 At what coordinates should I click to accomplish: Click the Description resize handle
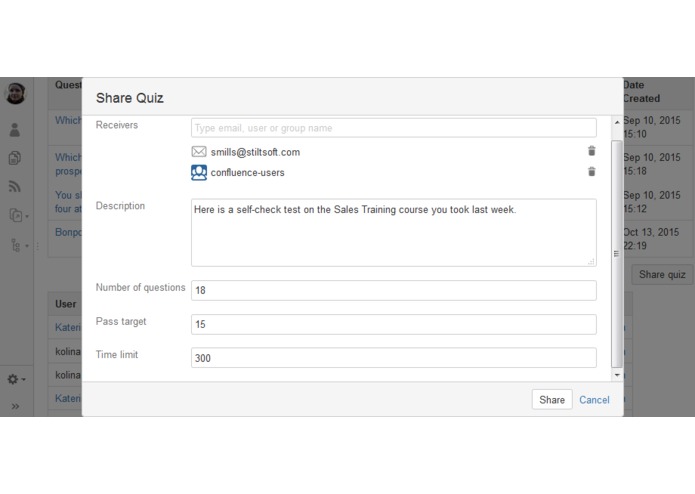(x=591, y=261)
